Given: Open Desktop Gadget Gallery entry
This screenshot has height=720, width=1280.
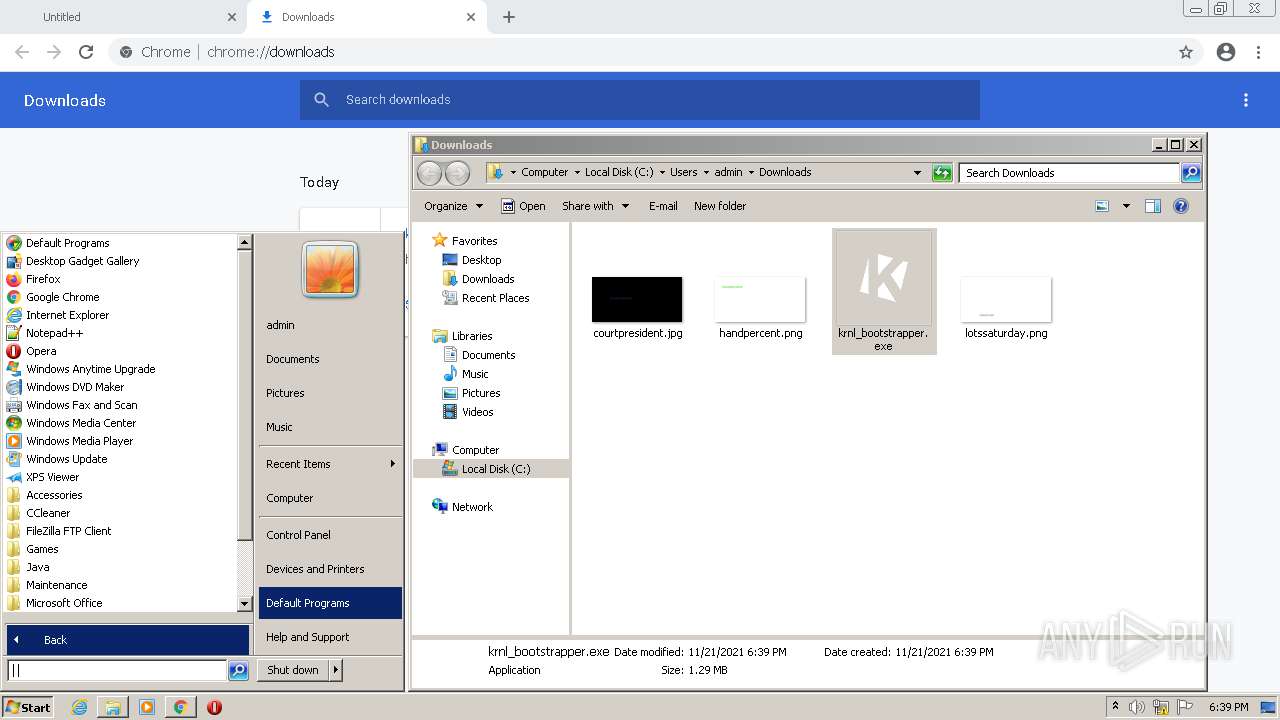Looking at the screenshot, I should coord(82,261).
